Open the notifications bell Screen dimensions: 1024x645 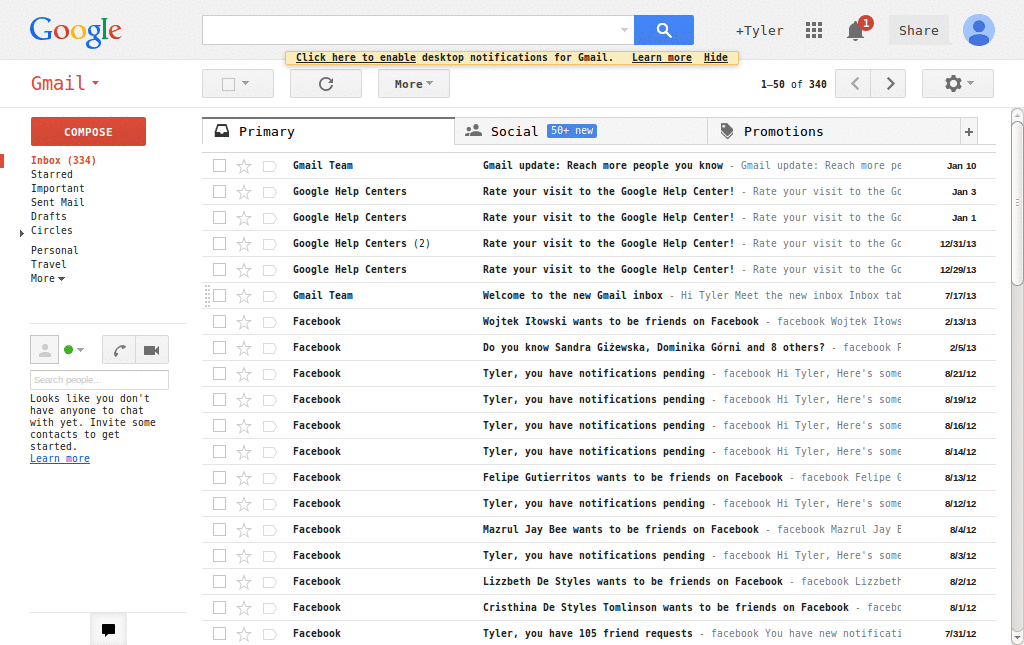pos(855,31)
